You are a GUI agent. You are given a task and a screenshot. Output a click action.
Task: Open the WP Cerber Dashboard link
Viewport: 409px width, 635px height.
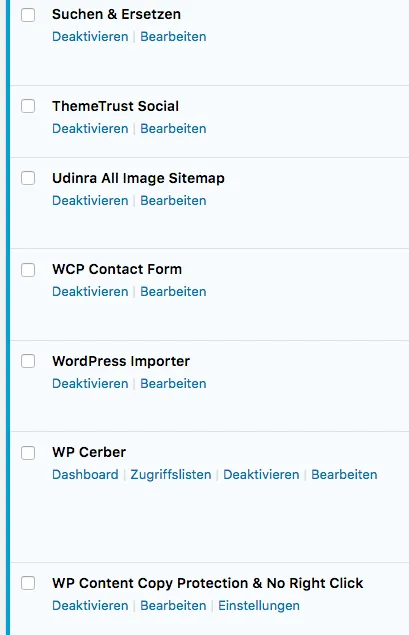[x=85, y=475]
